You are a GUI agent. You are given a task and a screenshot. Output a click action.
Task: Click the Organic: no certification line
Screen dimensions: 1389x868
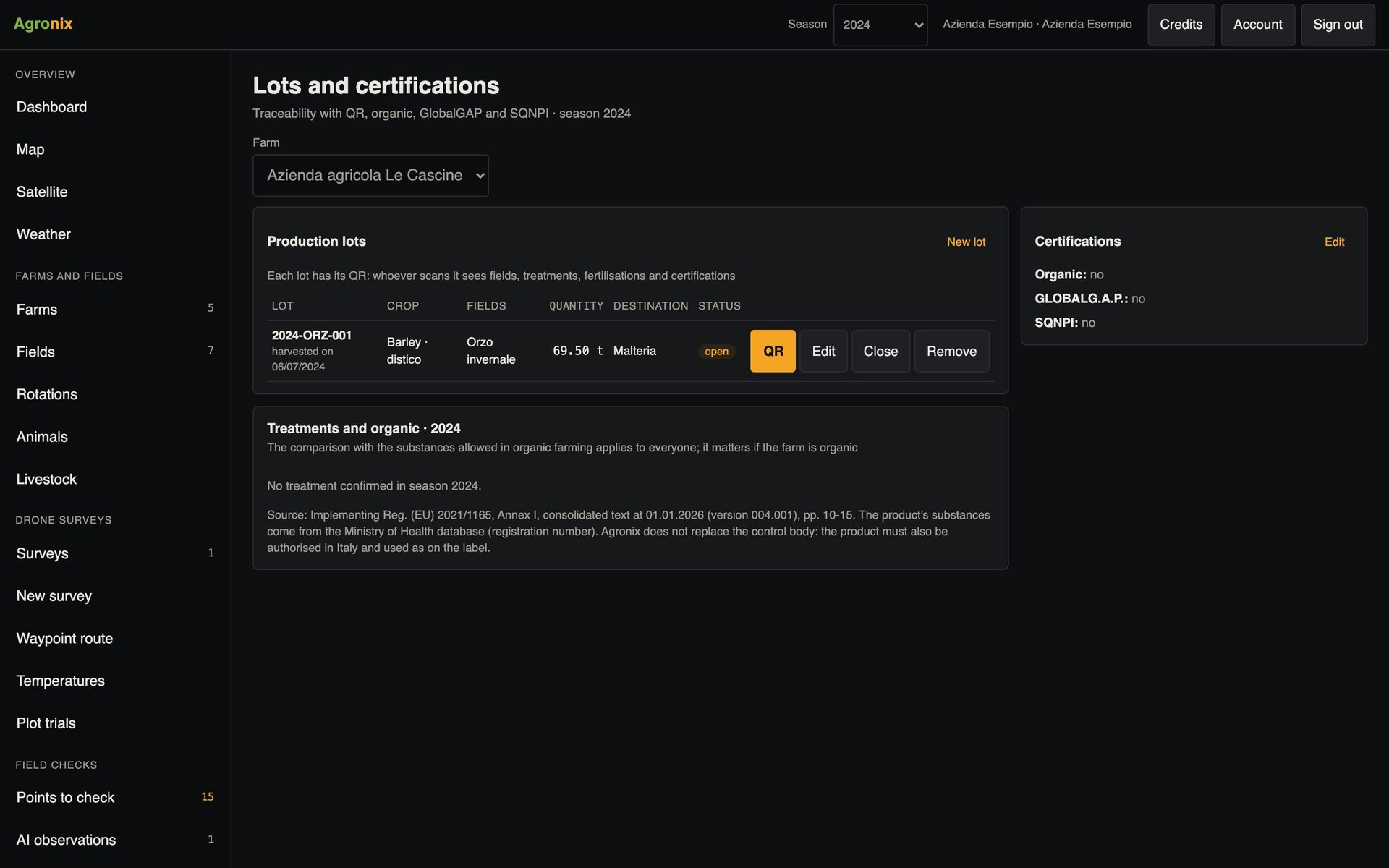click(1069, 274)
